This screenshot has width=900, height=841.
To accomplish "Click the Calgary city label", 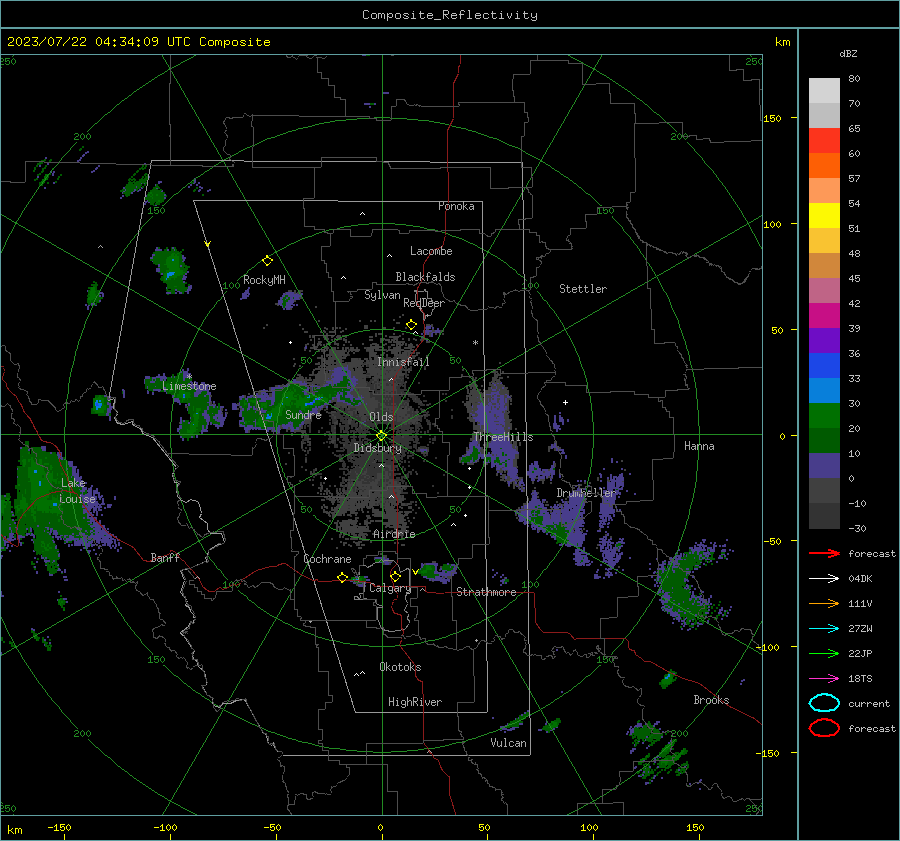I will 390,588.
